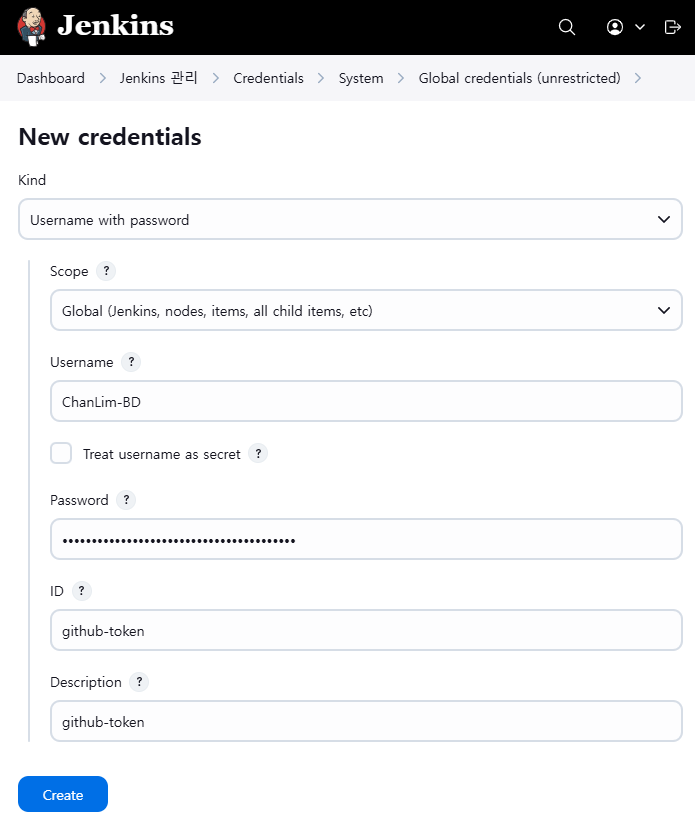Open help for Username field
This screenshot has height=830, width=695.
pyautogui.click(x=131, y=362)
